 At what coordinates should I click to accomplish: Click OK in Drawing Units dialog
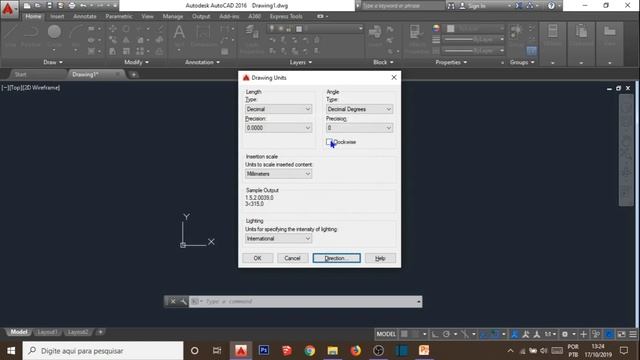258,258
